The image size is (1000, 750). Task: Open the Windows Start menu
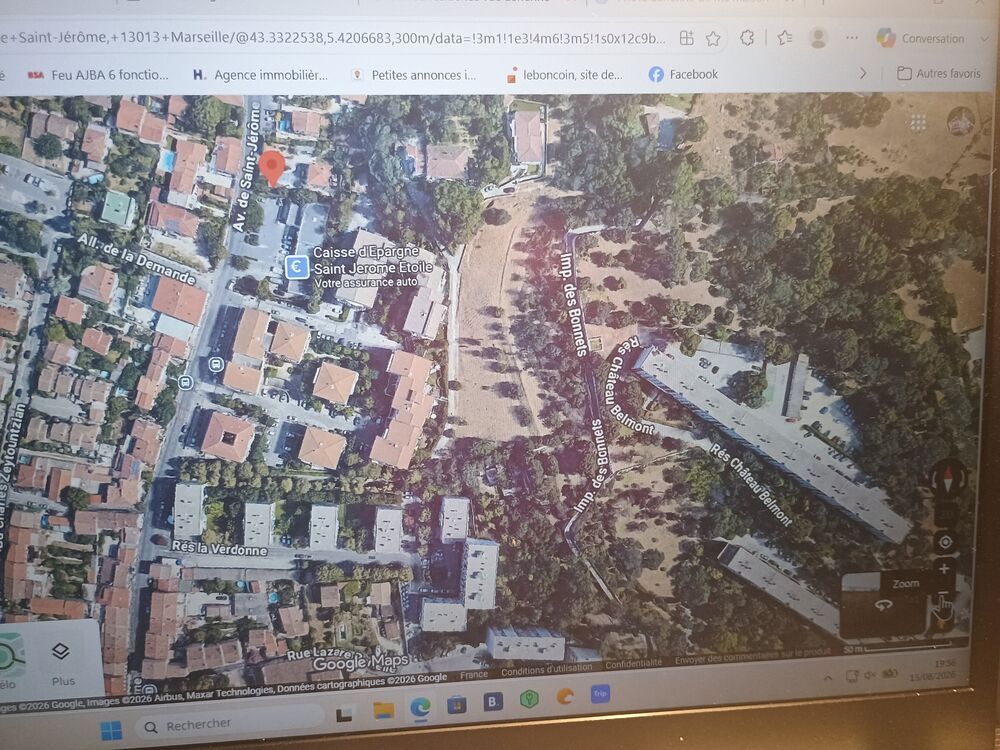(x=111, y=730)
